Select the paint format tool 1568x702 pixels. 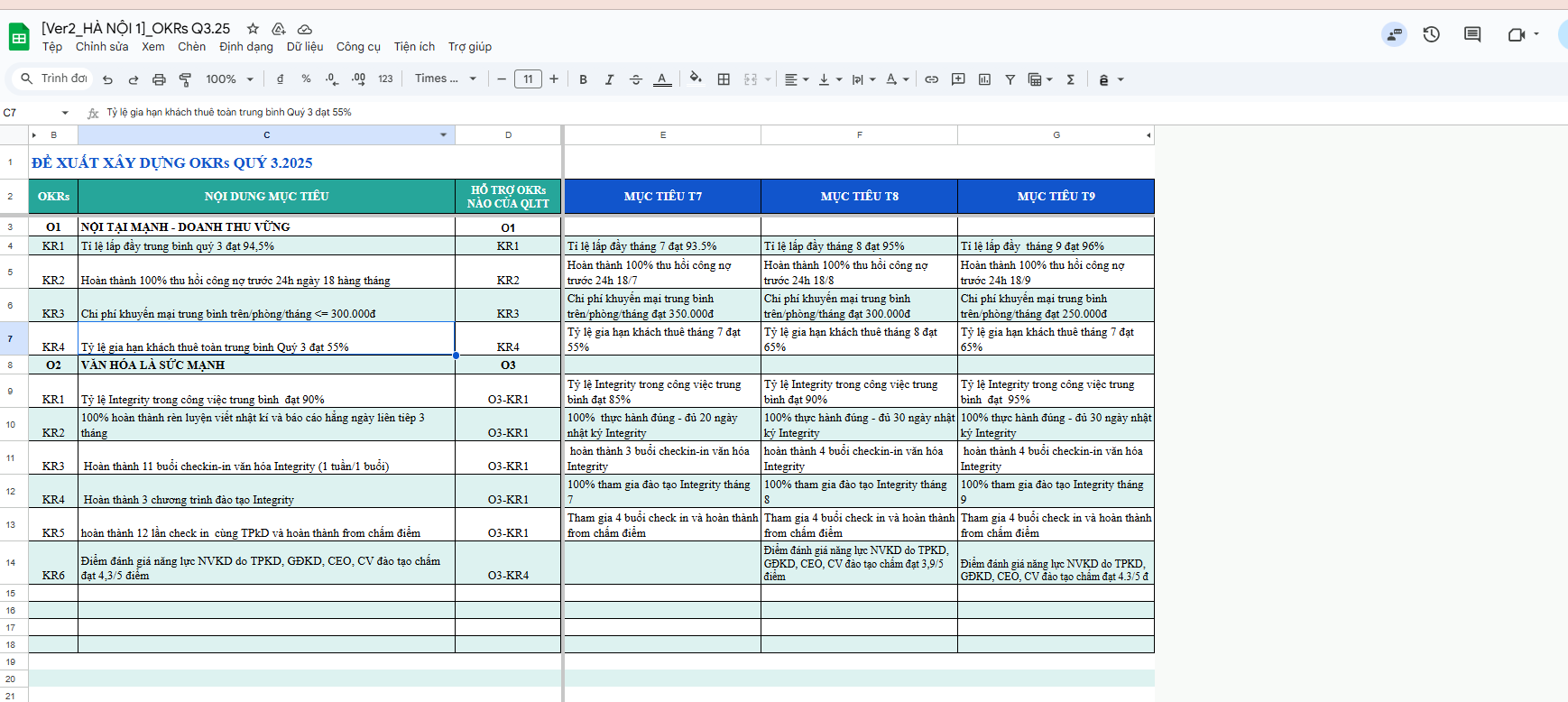(185, 79)
